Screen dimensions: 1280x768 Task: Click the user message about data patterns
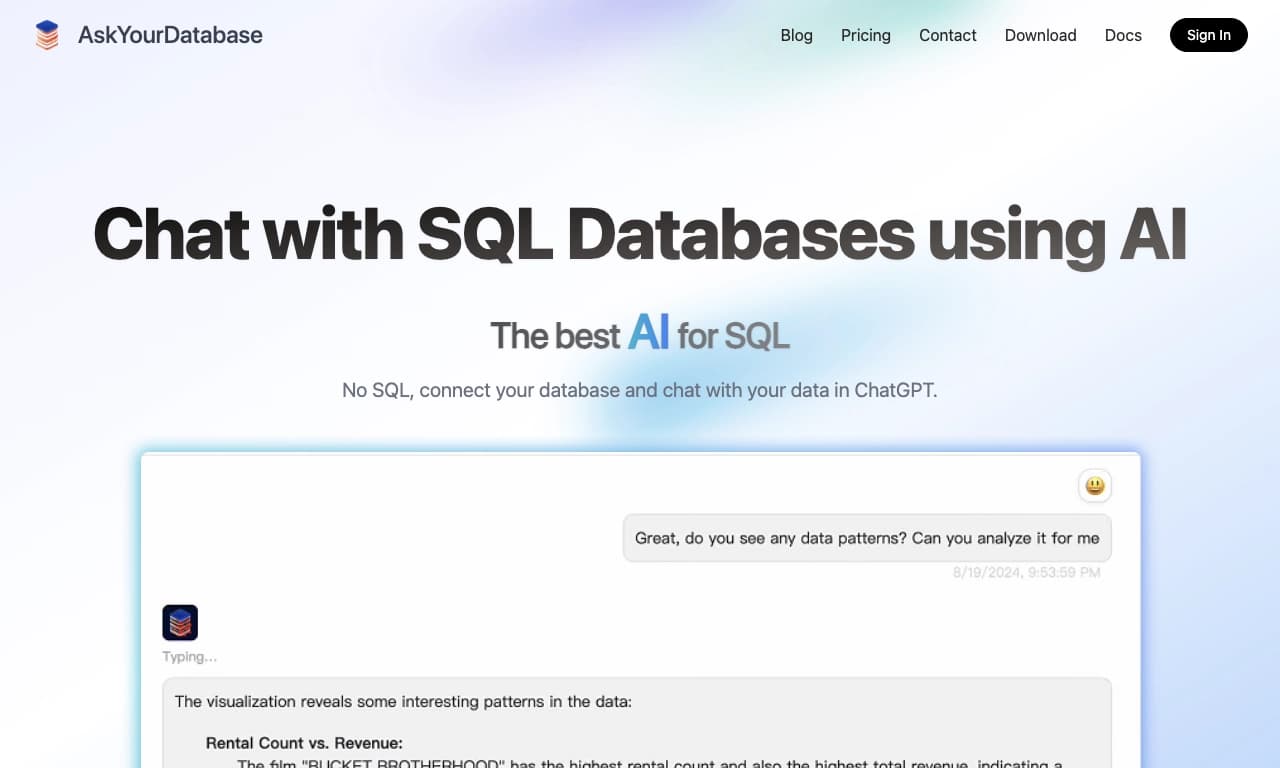[867, 538]
